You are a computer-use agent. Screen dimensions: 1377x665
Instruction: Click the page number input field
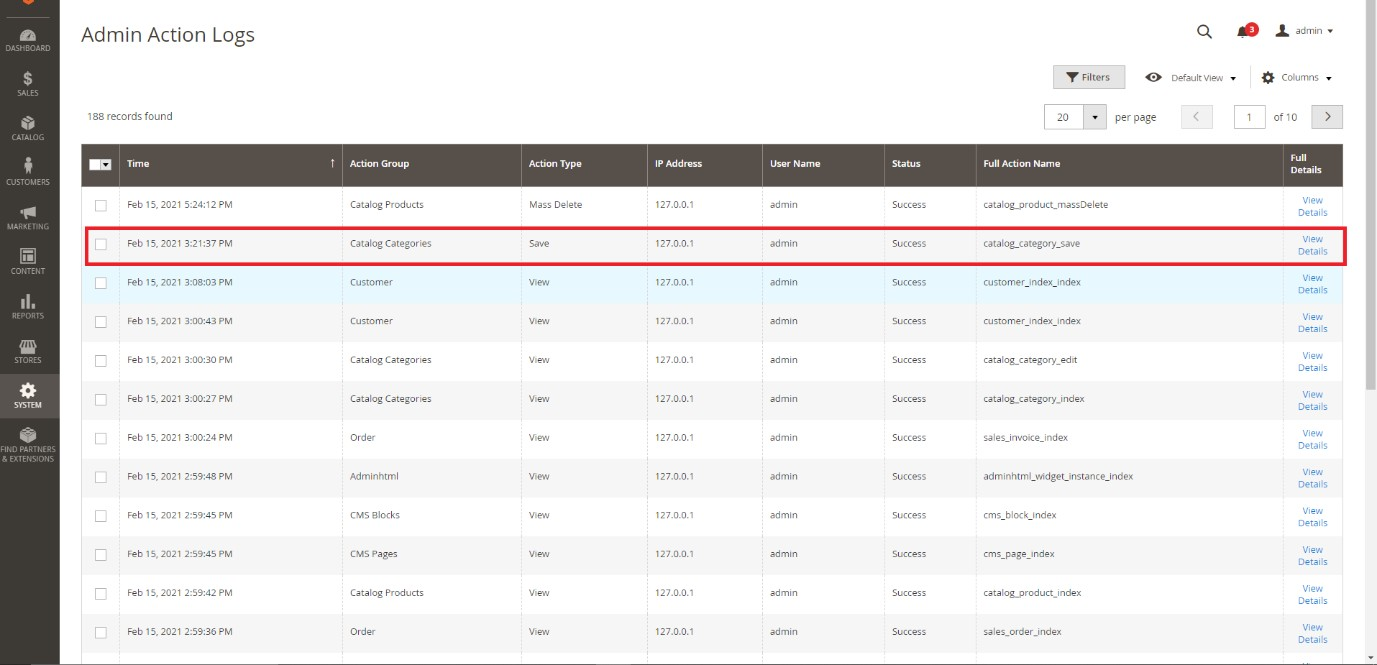point(1249,117)
